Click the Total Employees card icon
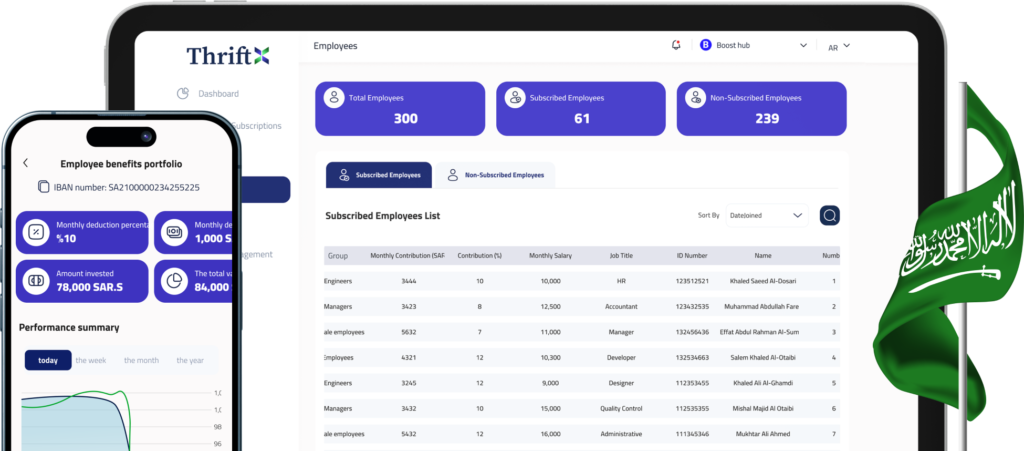Image resolution: width=1024 pixels, height=451 pixels. click(x=334, y=98)
